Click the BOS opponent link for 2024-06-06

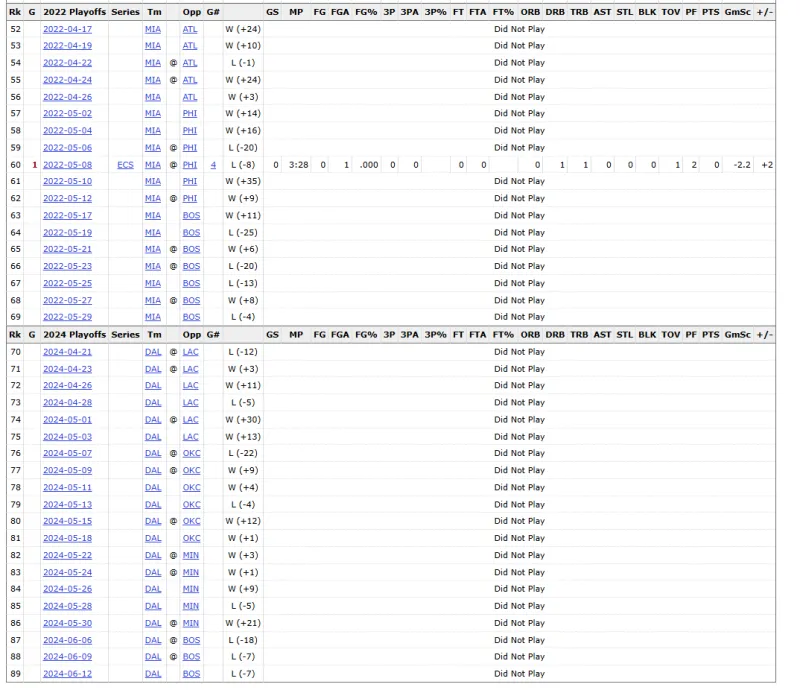(191, 640)
